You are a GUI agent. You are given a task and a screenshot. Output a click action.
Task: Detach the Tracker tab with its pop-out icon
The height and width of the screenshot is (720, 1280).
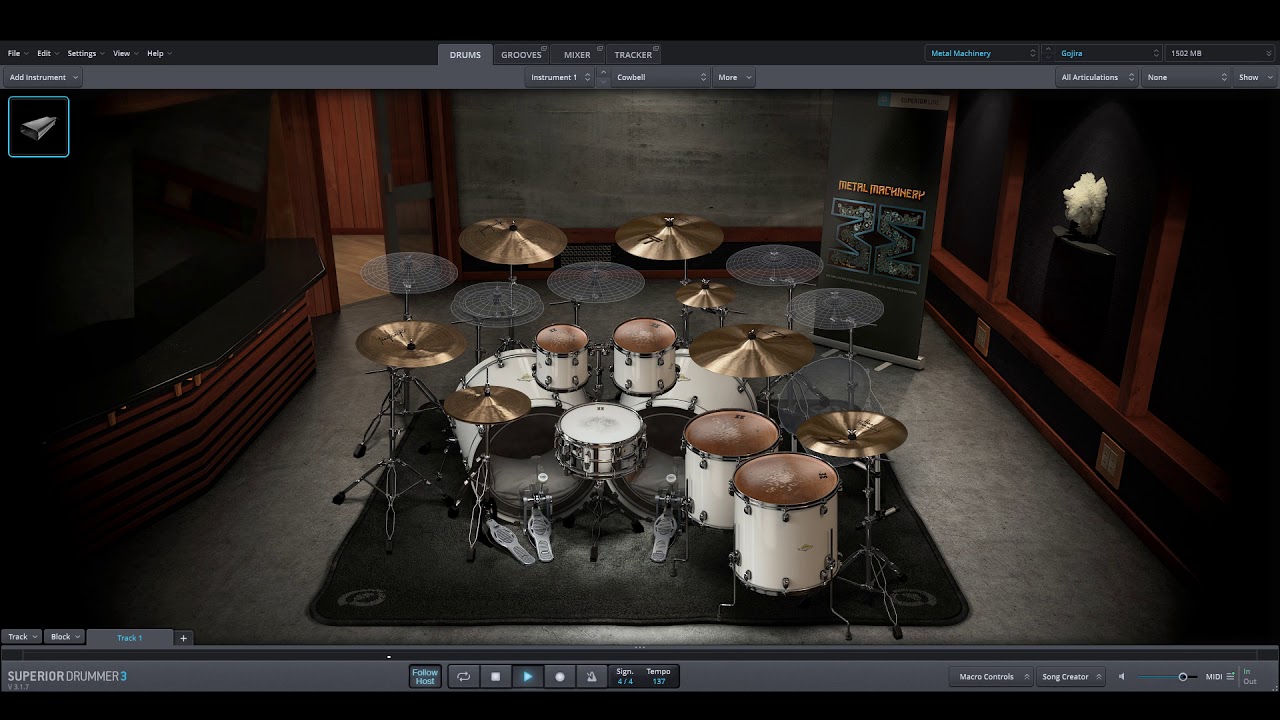pos(656,50)
